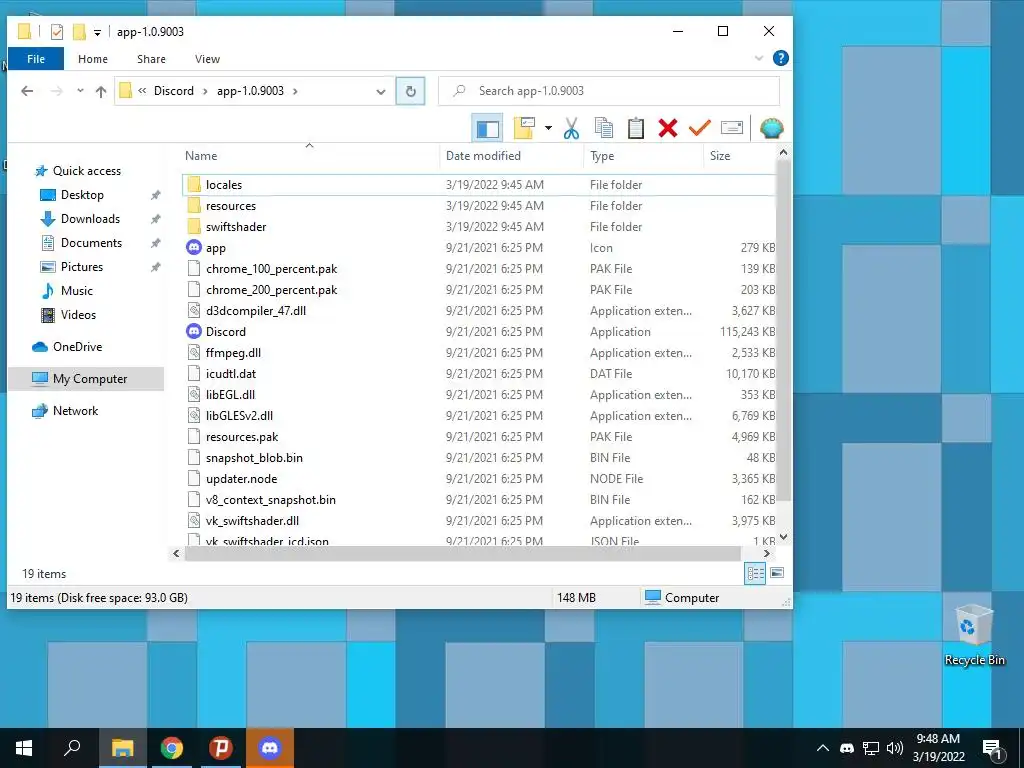Image resolution: width=1024 pixels, height=768 pixels.
Task: Select Pictures in the navigation pane
Action: coord(82,266)
